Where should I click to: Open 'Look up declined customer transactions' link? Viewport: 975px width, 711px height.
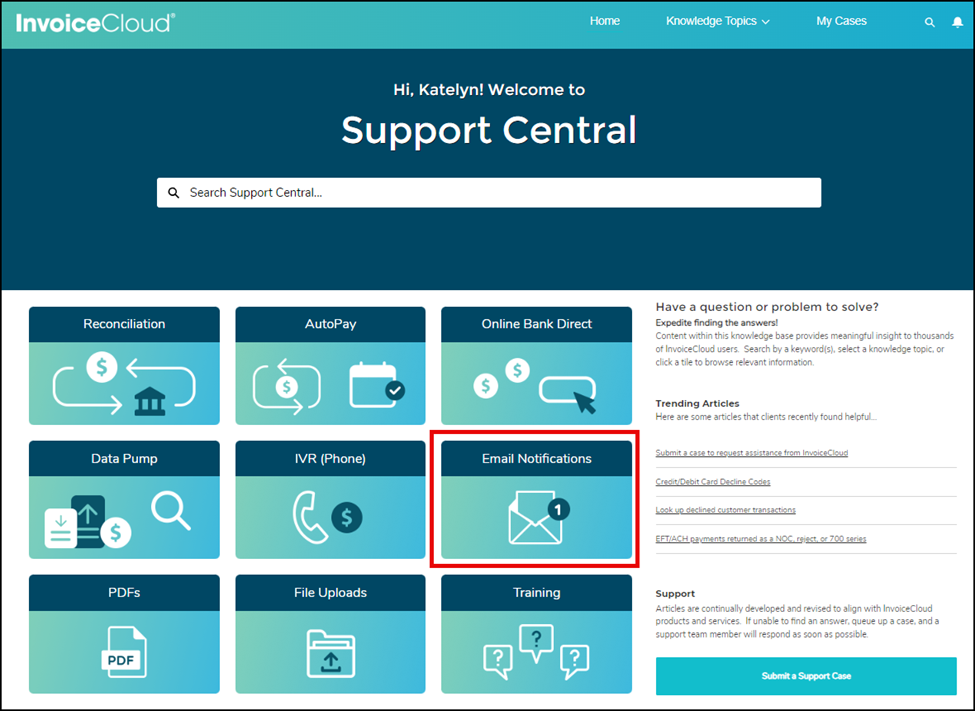point(725,510)
